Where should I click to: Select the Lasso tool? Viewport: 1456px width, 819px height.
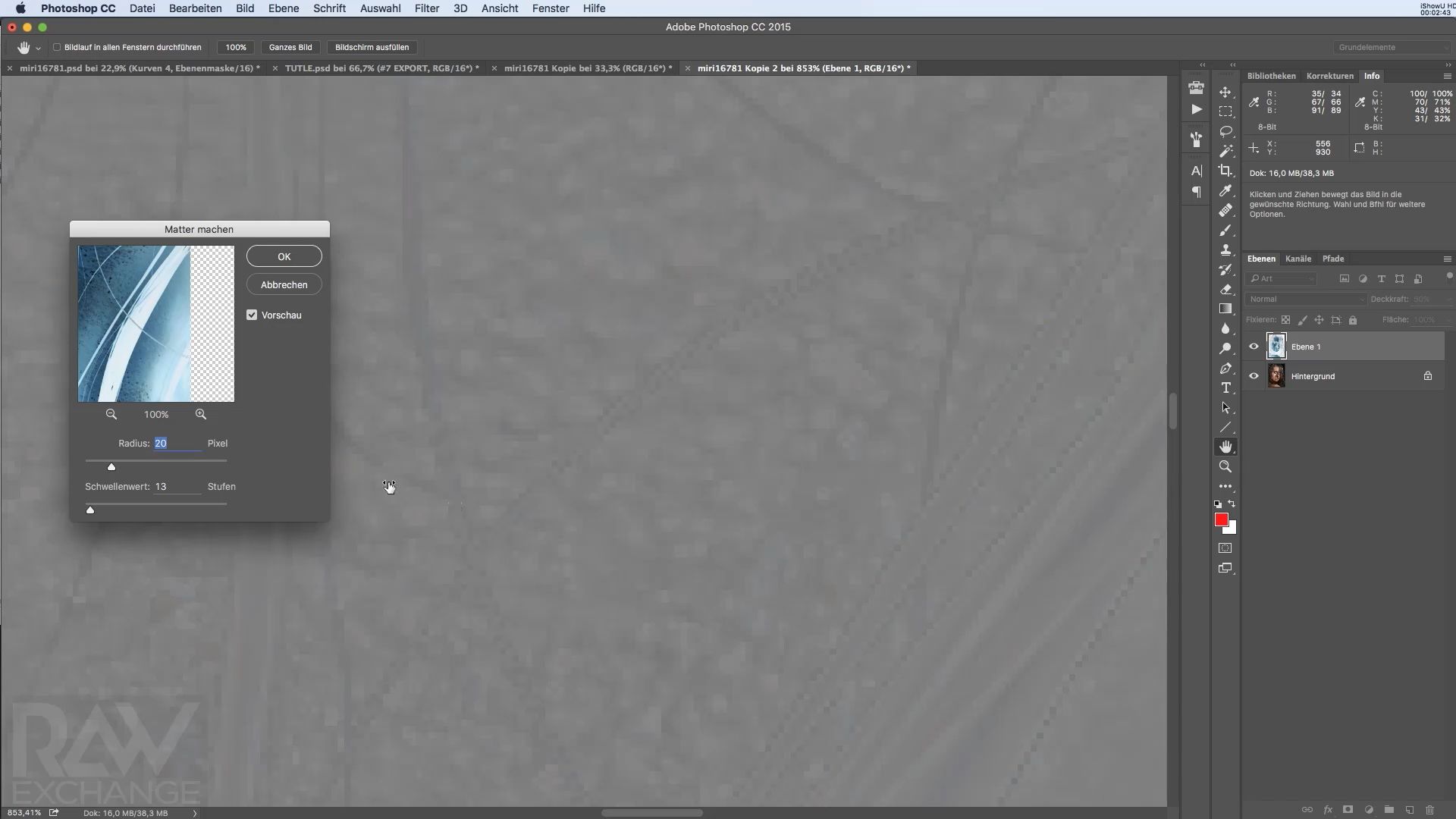[1225, 131]
